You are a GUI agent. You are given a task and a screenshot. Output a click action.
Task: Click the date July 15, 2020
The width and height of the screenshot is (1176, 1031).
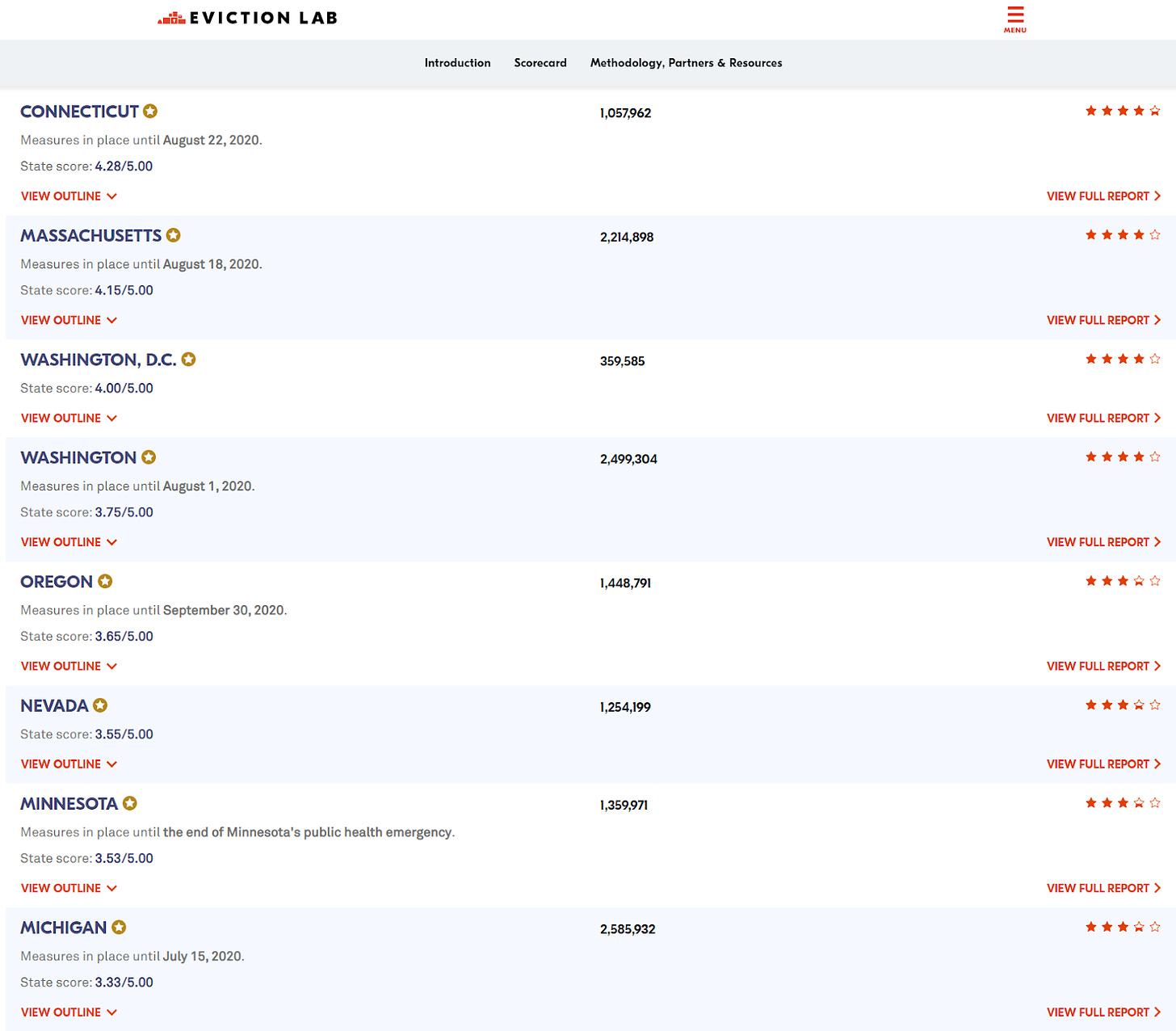pos(202,956)
